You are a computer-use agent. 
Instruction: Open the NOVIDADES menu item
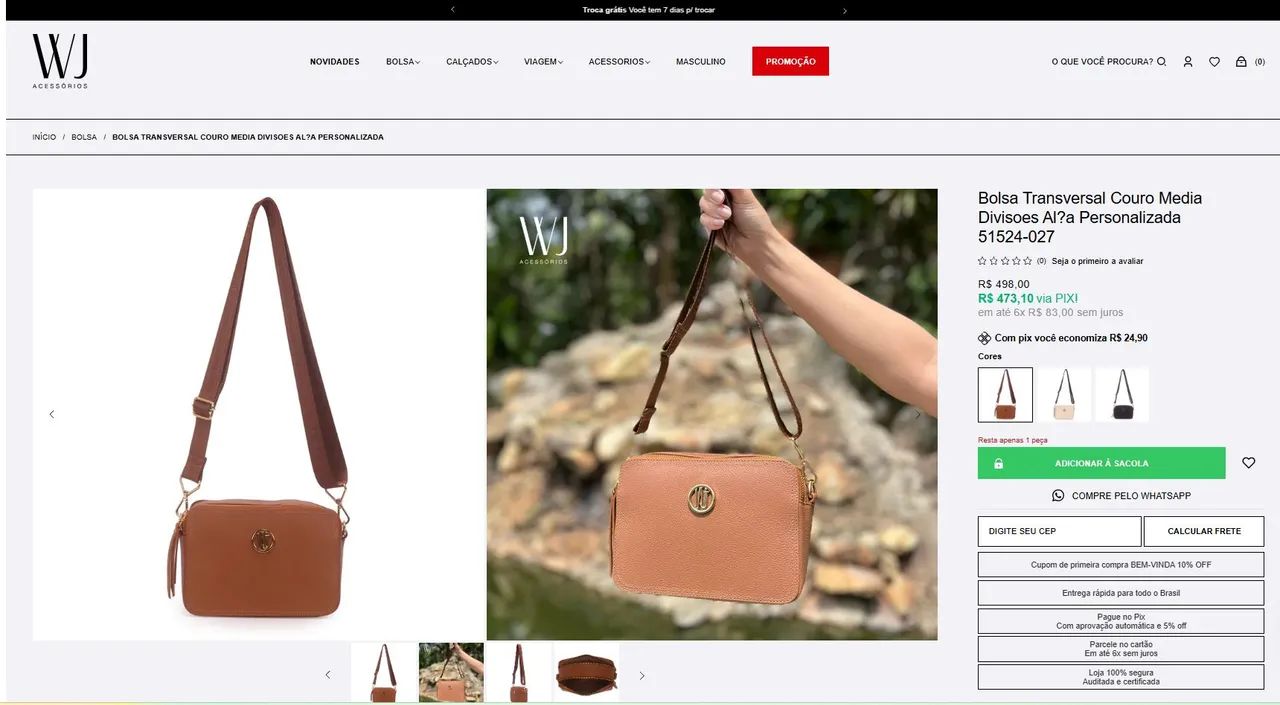[x=335, y=62]
